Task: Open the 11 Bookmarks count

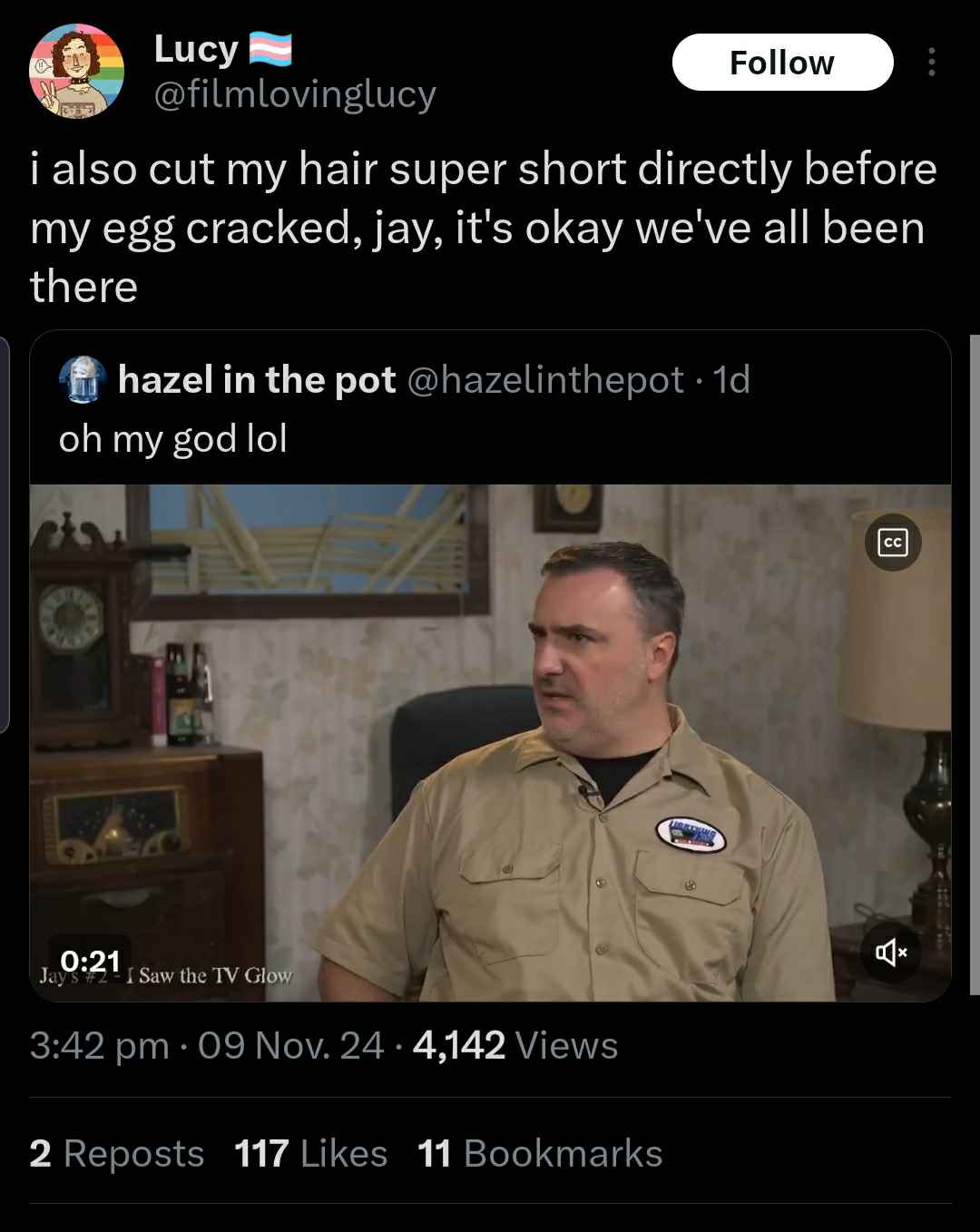Action: 540,1154
